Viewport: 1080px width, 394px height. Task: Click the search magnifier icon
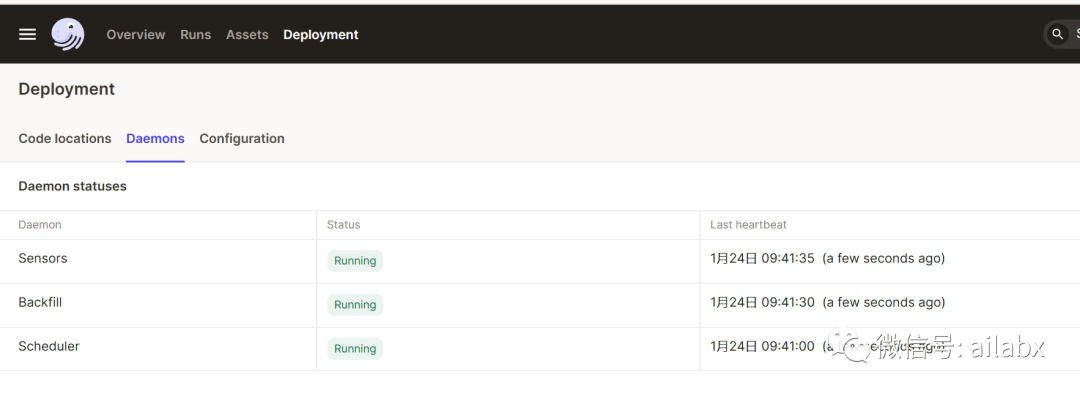(1057, 34)
